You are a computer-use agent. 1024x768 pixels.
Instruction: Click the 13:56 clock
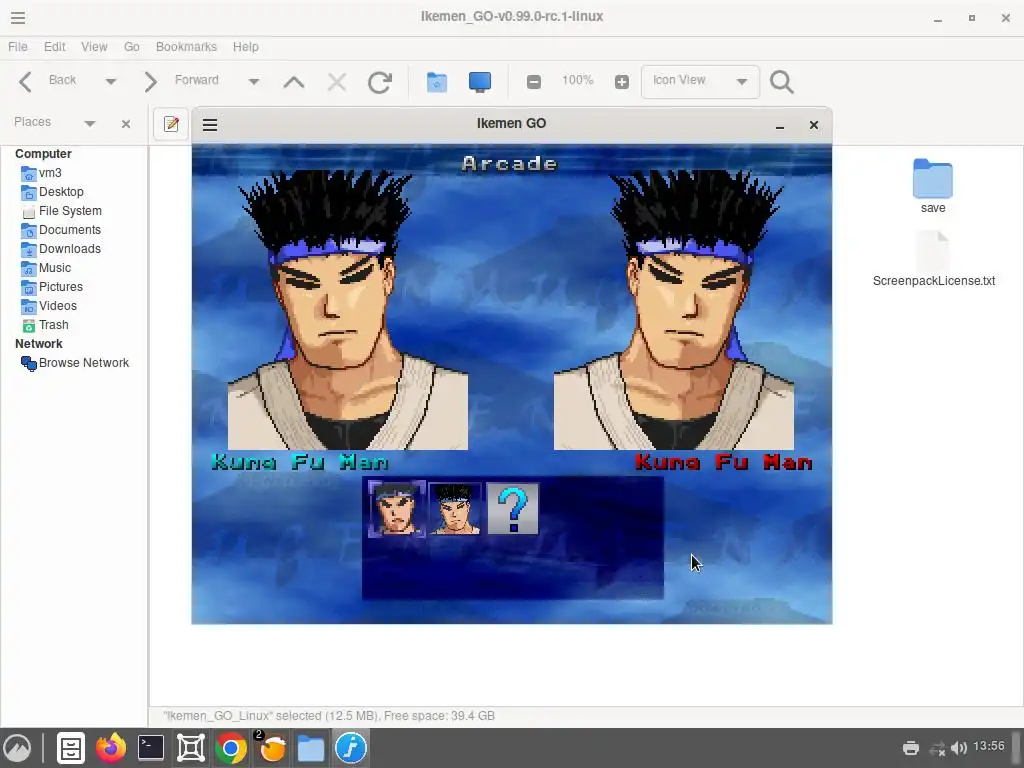[989, 746]
